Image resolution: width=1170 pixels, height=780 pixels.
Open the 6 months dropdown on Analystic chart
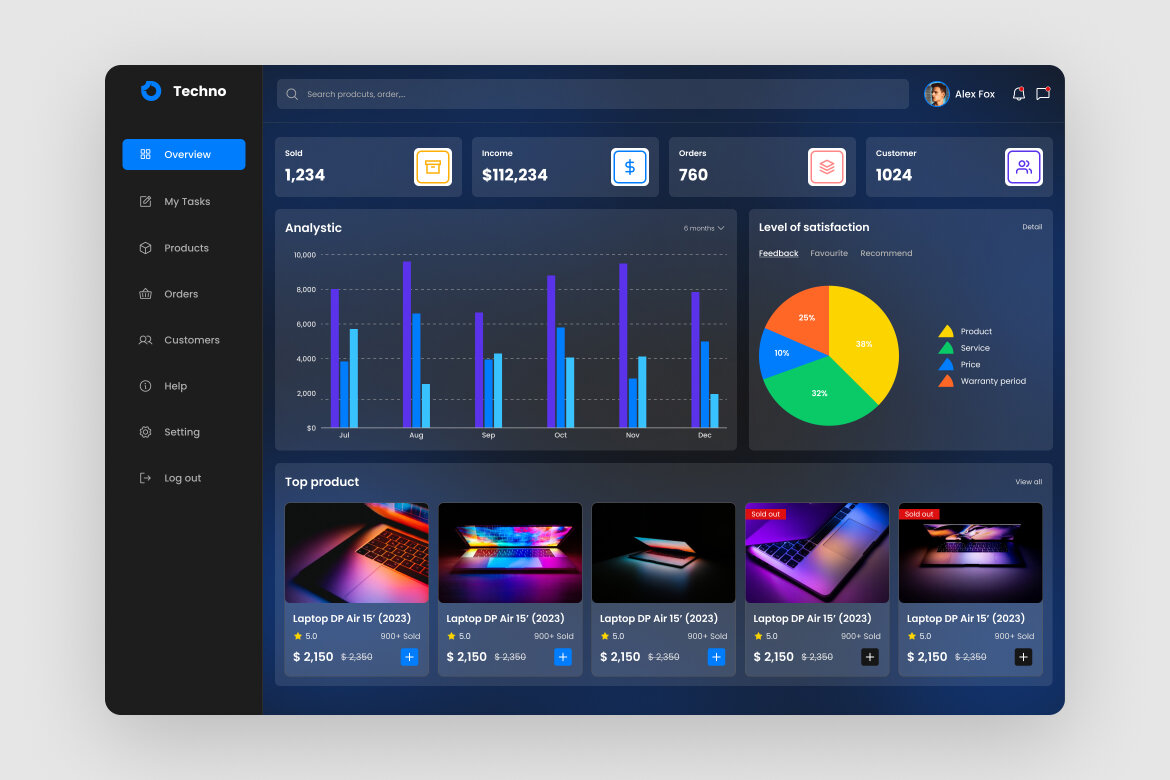click(702, 228)
